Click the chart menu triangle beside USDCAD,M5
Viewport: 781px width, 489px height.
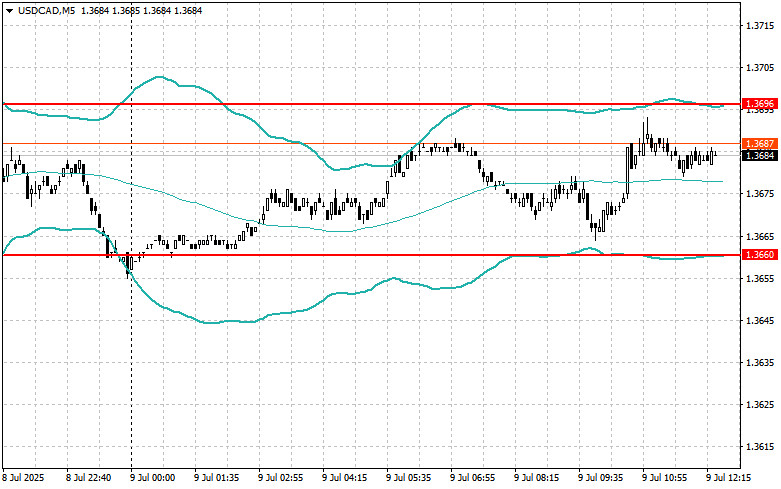[9, 10]
